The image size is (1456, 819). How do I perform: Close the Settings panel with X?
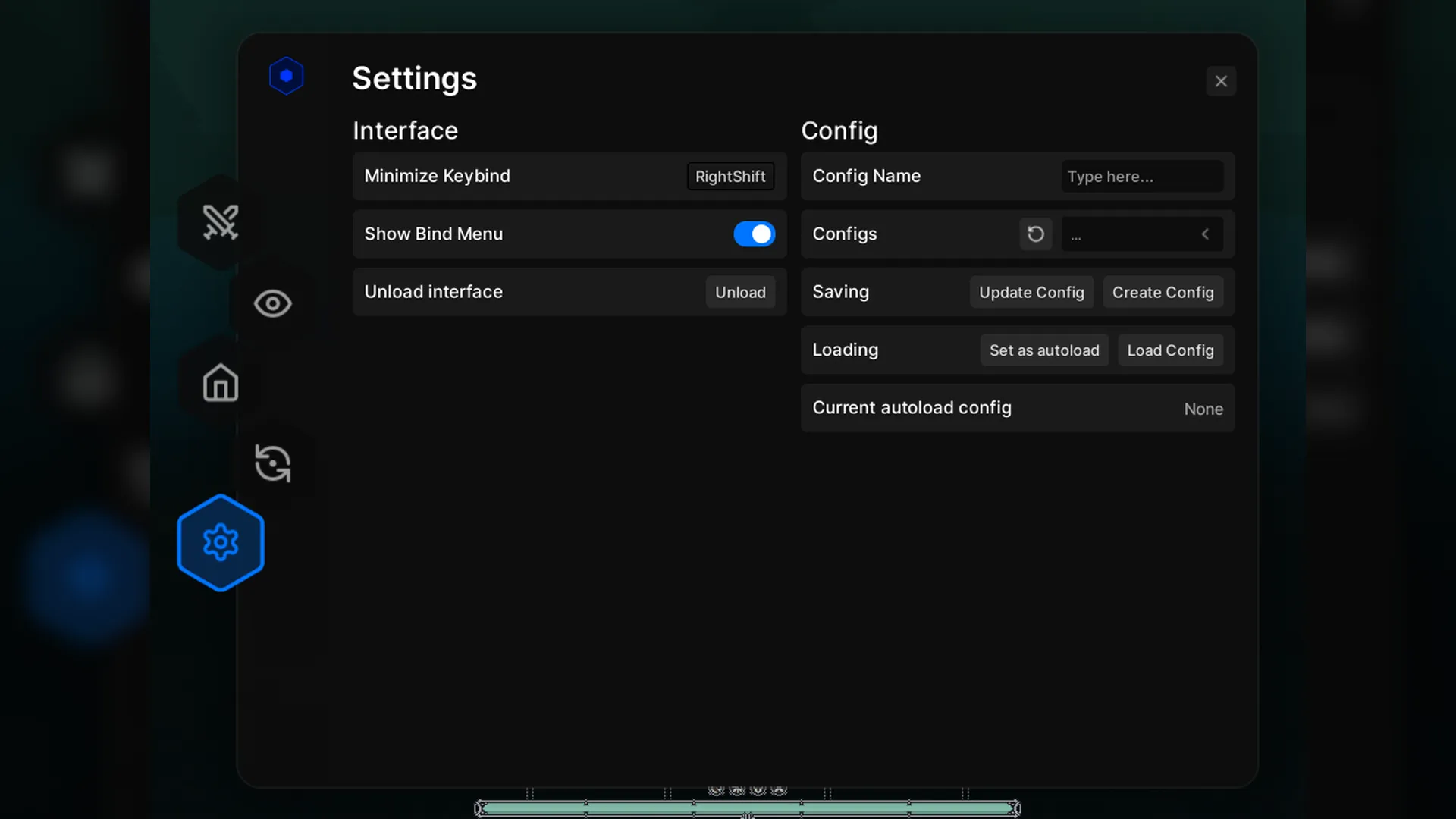click(1221, 81)
